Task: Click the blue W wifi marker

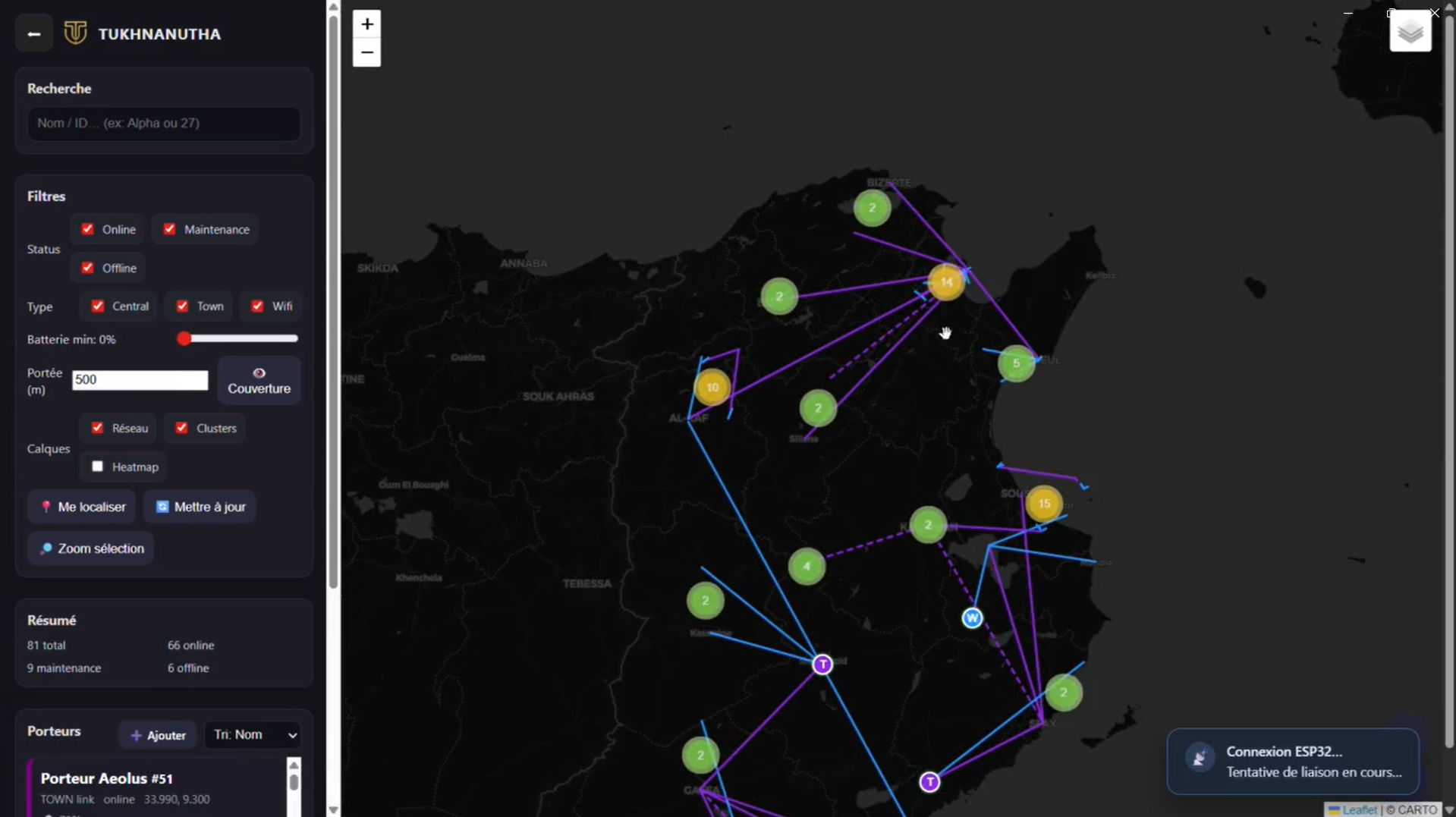Action: point(971,618)
